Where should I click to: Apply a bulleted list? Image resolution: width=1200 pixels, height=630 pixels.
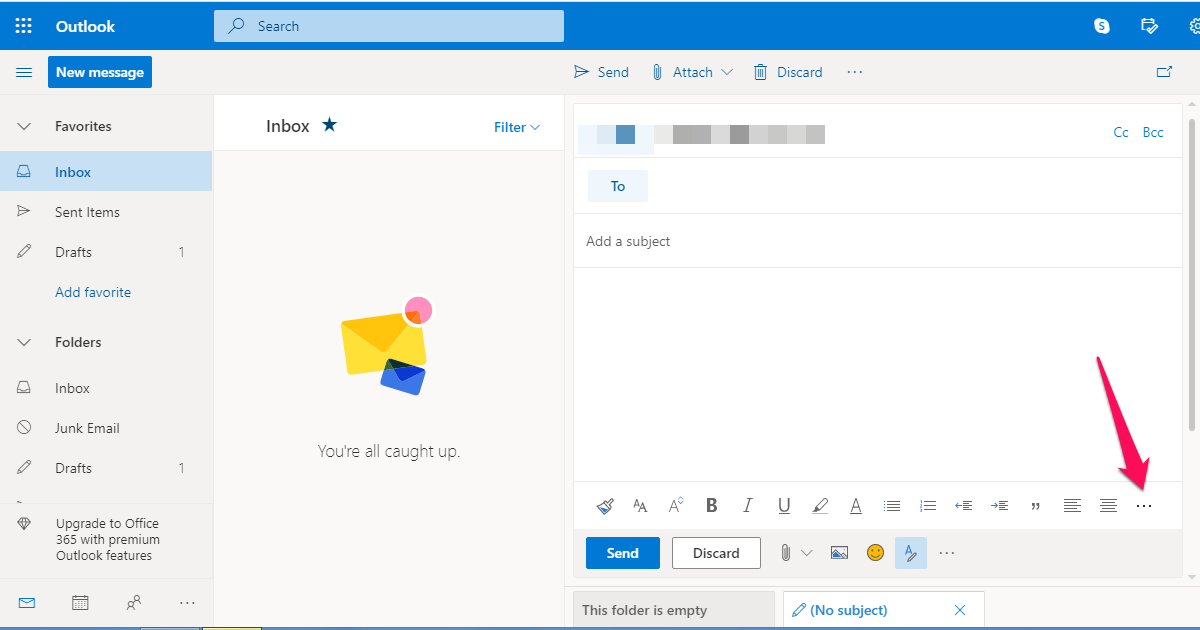pos(892,506)
